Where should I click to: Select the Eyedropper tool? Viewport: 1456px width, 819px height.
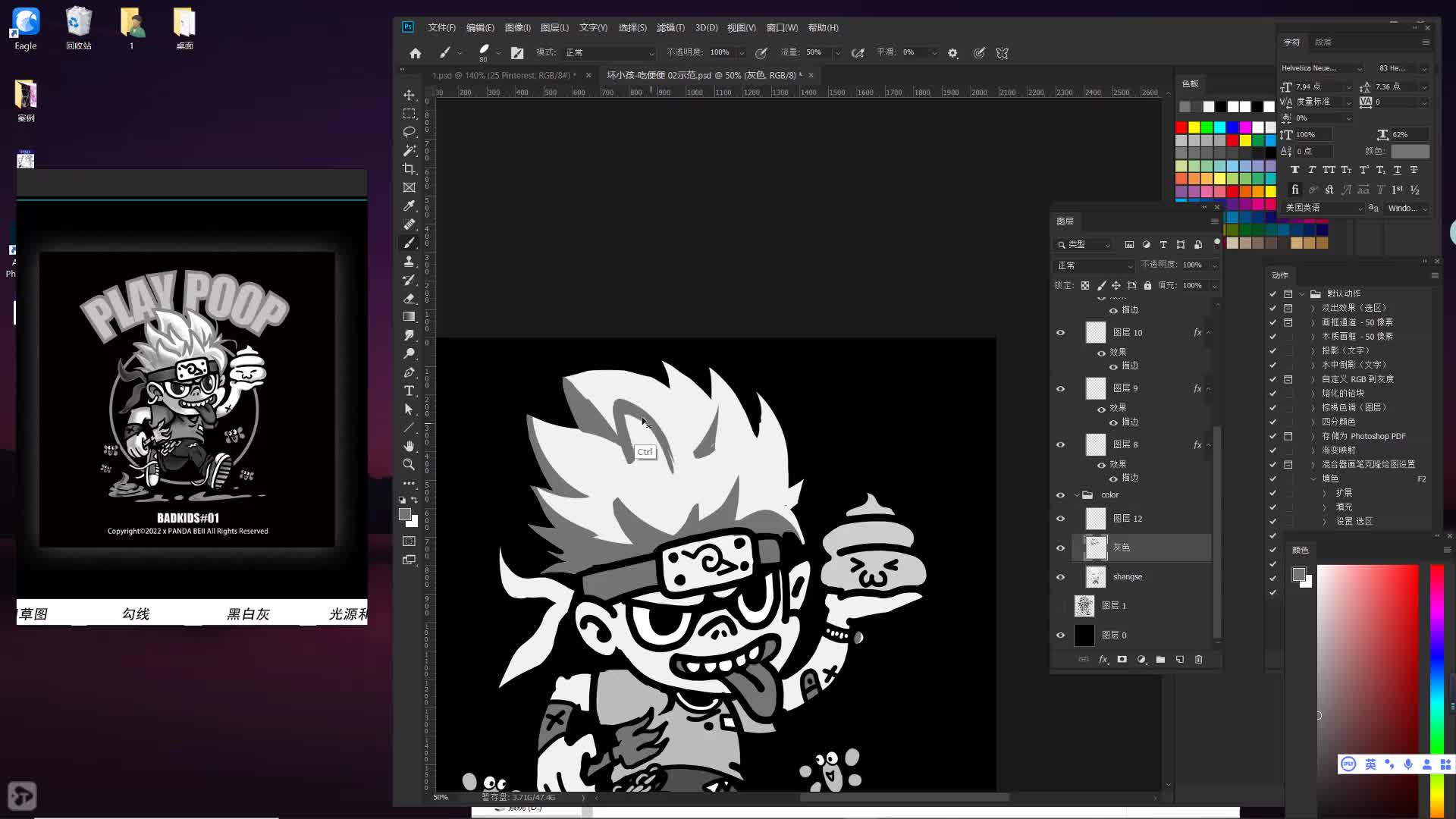pos(409,206)
